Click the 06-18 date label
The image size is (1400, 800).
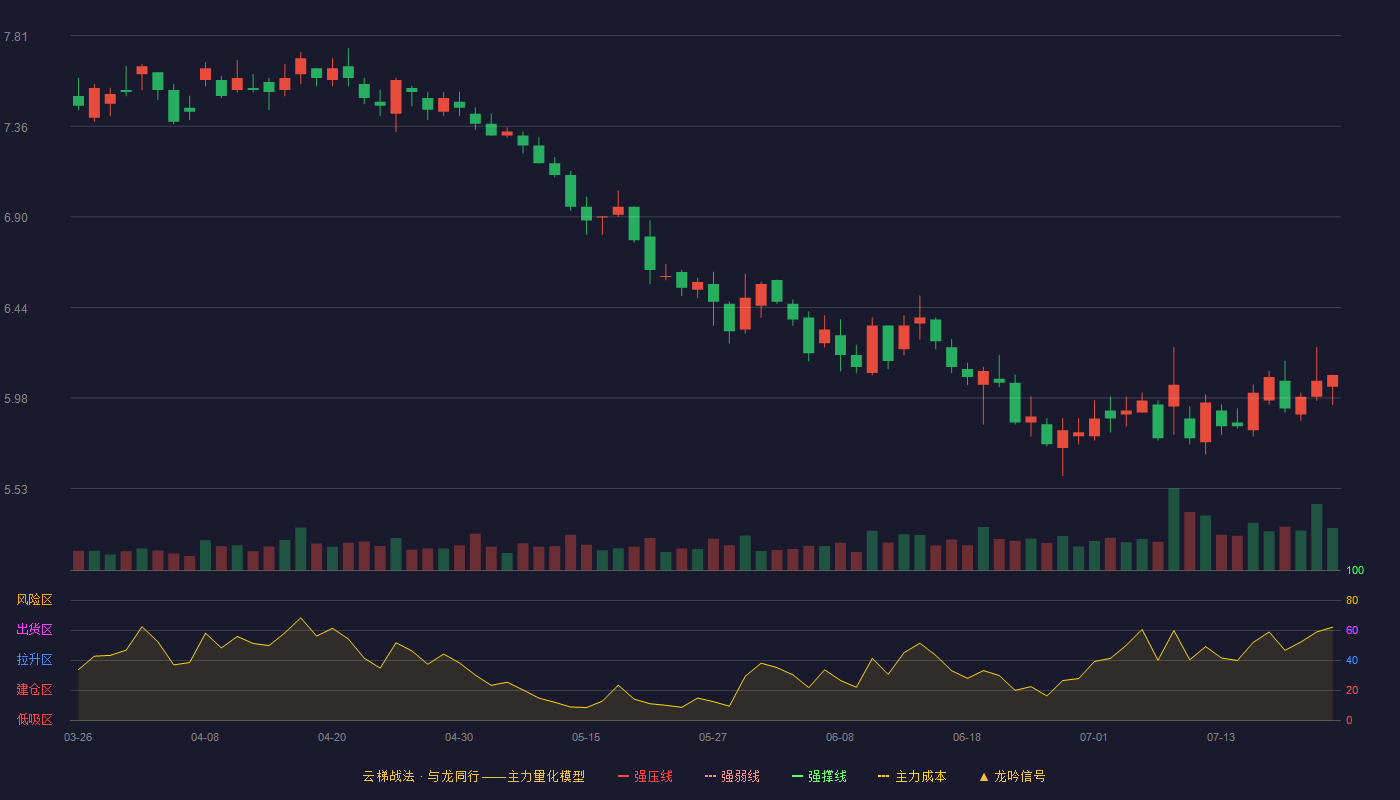[967, 737]
